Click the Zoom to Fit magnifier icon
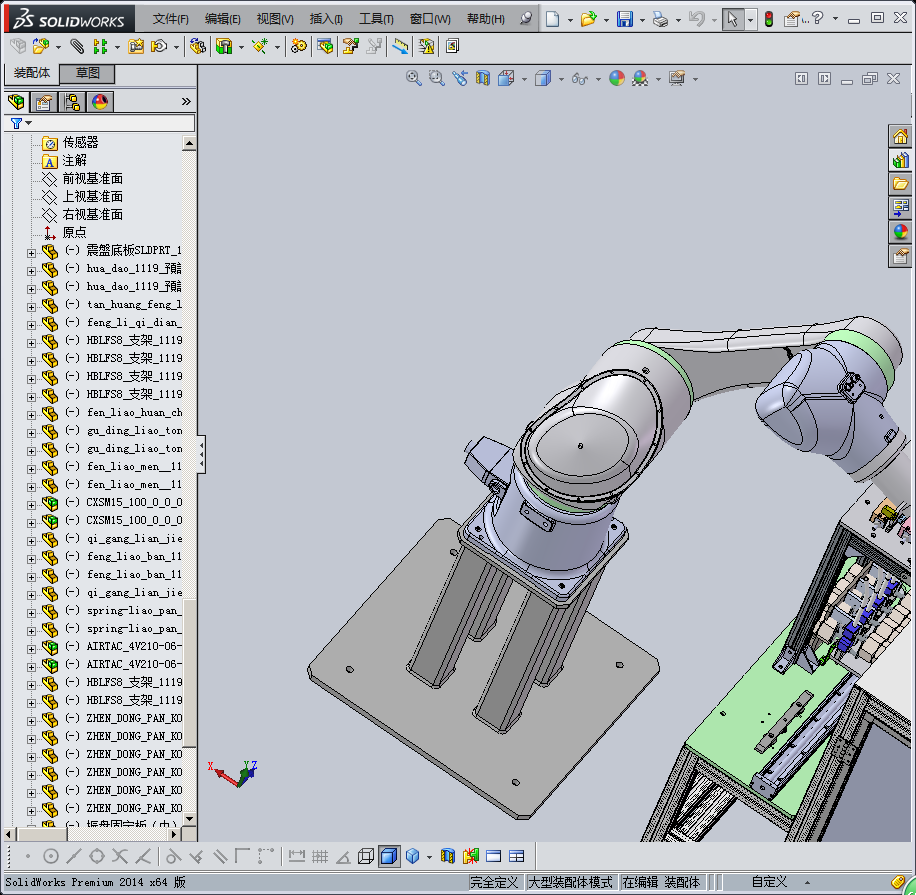This screenshot has height=895, width=916. point(413,78)
